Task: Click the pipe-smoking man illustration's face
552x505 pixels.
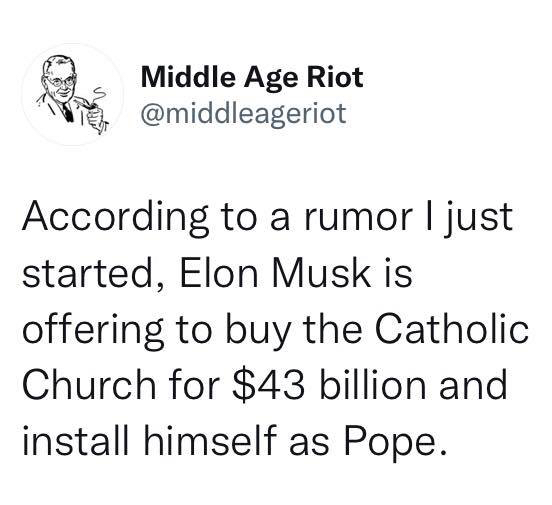Action: coord(61,80)
